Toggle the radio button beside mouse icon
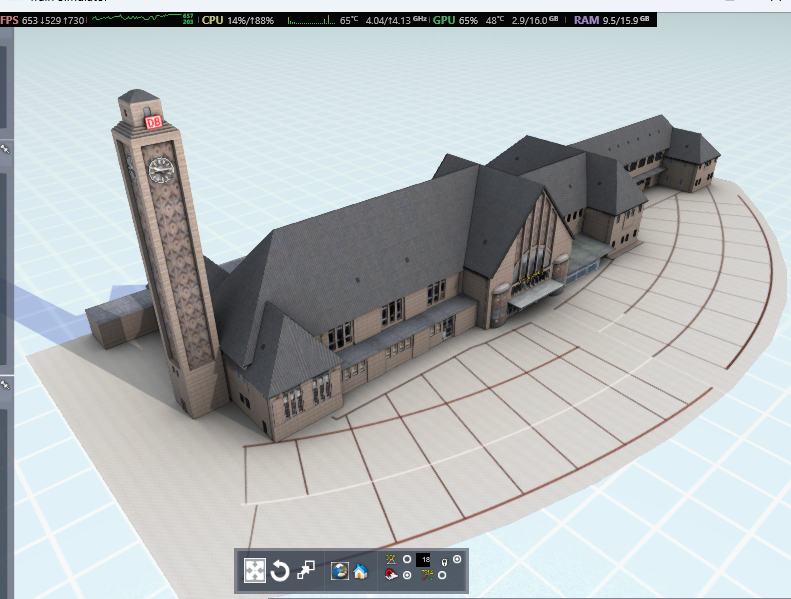 tap(457, 559)
